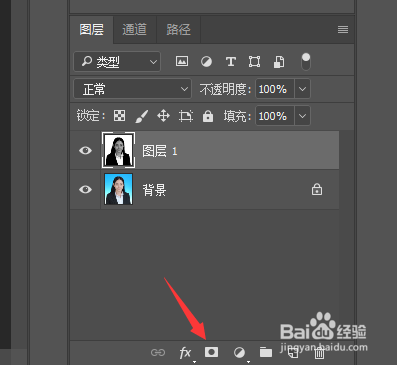This screenshot has width=397, height=365.
Task: Create a new group folder
Action: [x=266, y=352]
